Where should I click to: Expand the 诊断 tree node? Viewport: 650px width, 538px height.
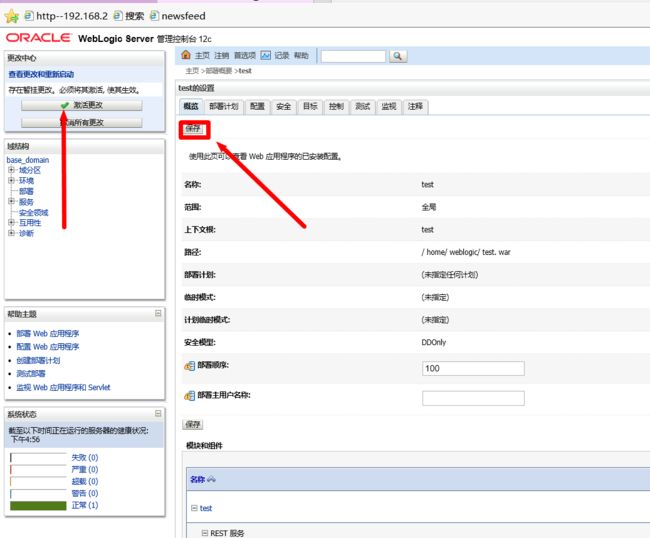[11, 233]
